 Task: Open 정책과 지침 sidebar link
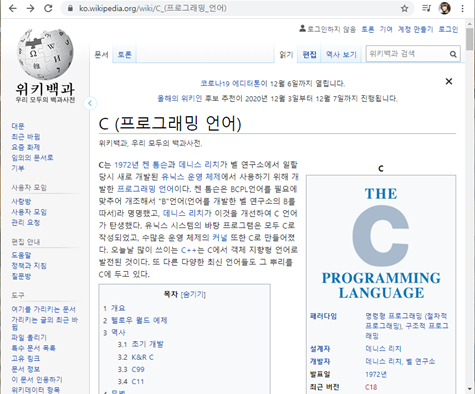(29, 266)
